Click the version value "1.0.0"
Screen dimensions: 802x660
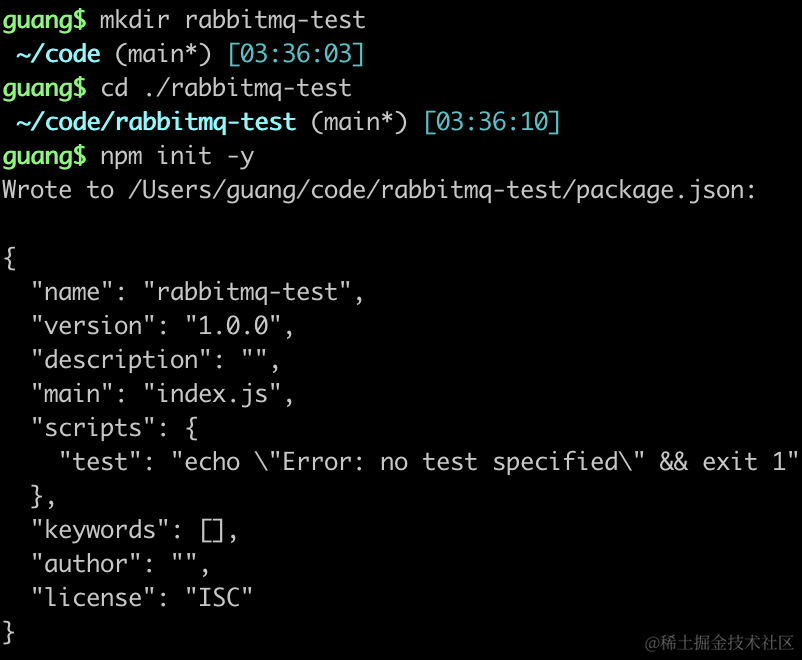point(233,326)
